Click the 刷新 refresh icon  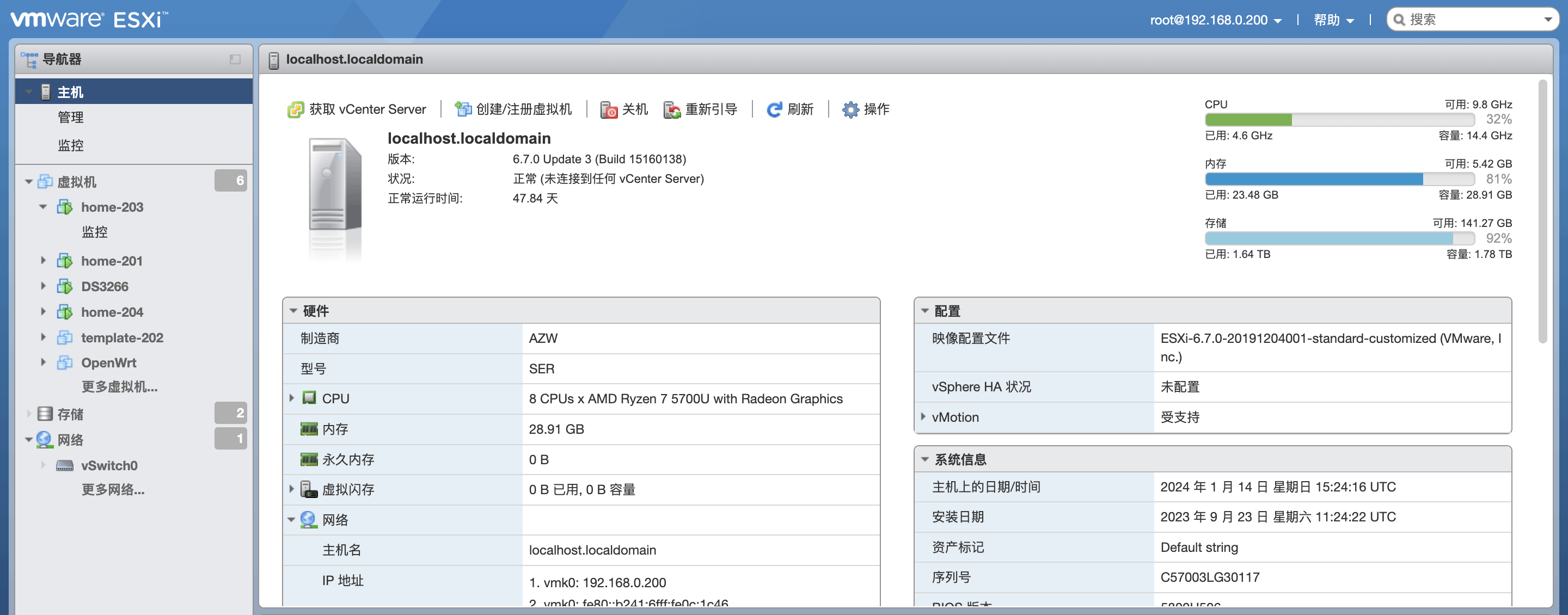pyautogui.click(x=774, y=109)
